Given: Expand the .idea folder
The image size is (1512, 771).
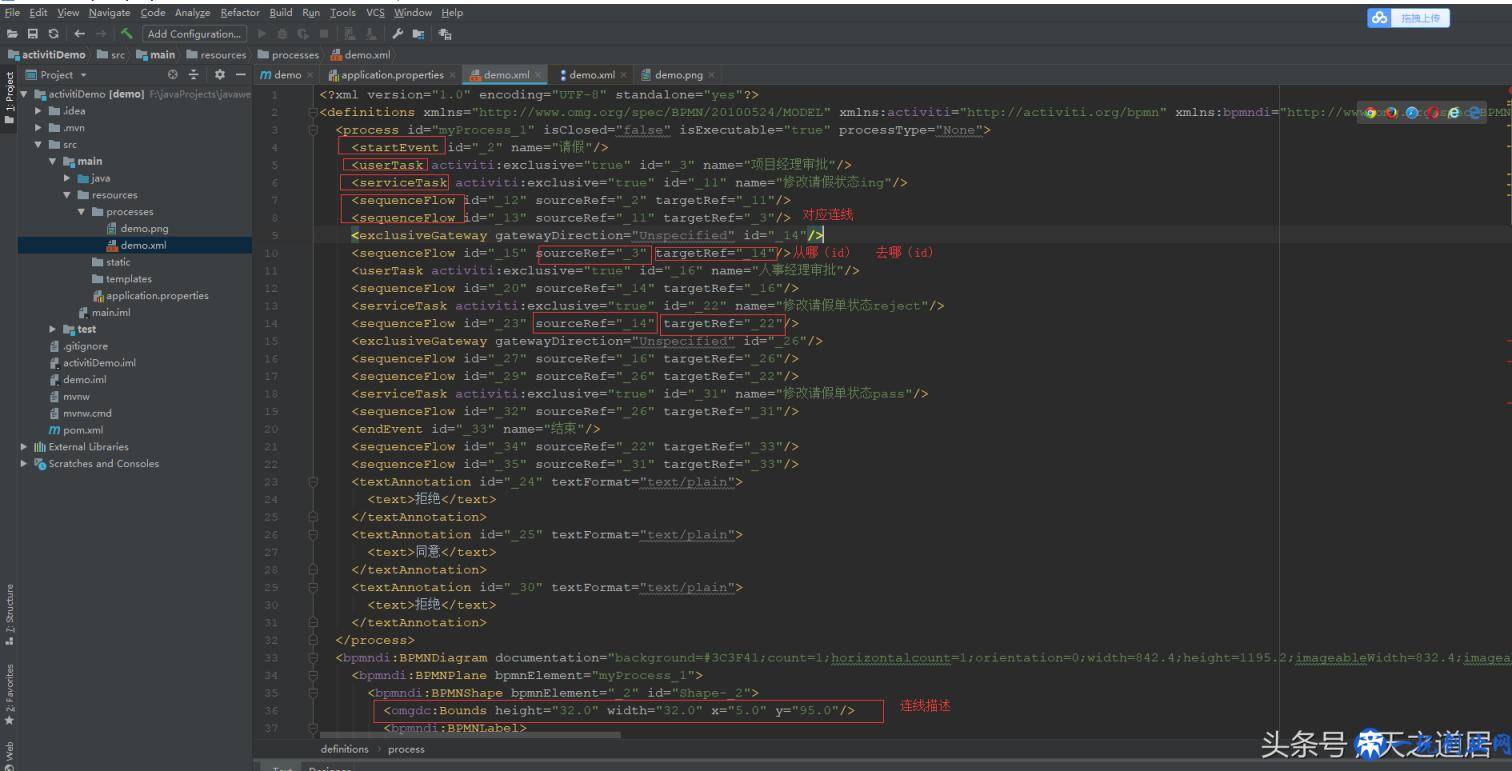Looking at the screenshot, I should 39,111.
